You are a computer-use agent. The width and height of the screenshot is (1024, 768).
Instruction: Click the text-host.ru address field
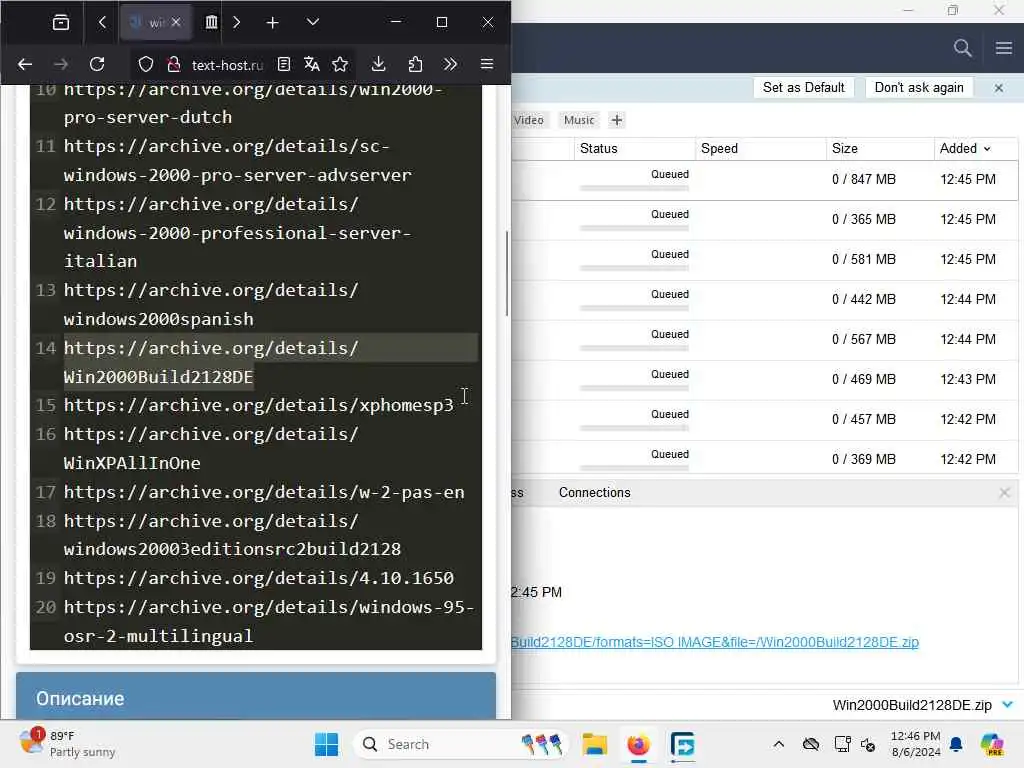(227, 65)
